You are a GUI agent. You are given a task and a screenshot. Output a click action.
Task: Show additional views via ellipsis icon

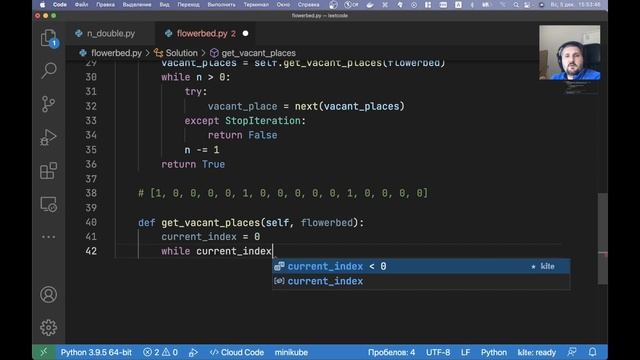[49, 237]
